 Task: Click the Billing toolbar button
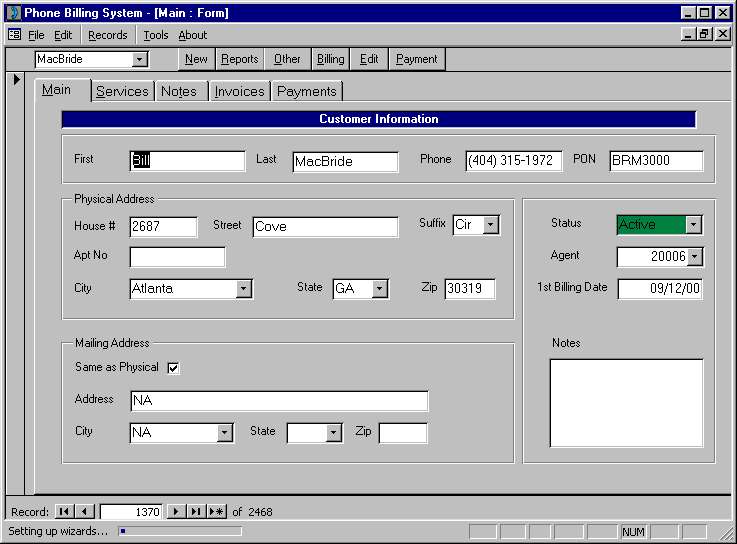(x=330, y=59)
